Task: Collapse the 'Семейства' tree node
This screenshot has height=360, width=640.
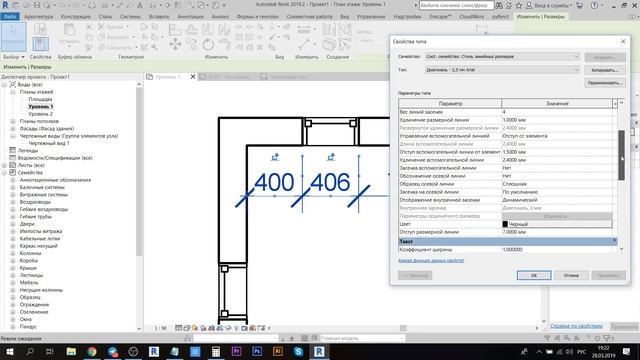Action: 4,173
